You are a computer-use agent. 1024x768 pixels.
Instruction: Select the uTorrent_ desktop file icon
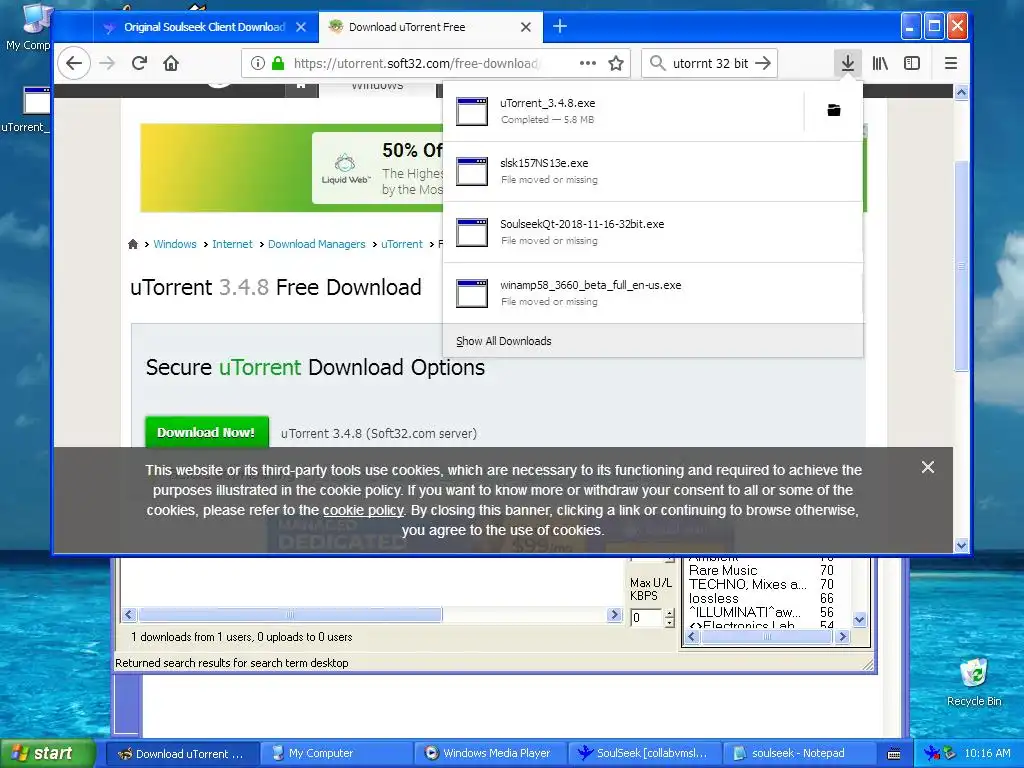26,109
